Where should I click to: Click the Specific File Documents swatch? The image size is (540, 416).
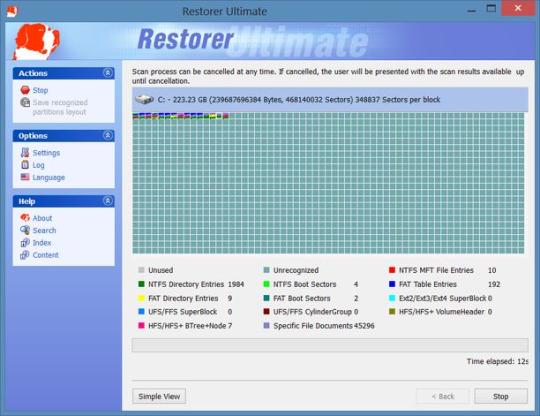pyautogui.click(x=266, y=325)
